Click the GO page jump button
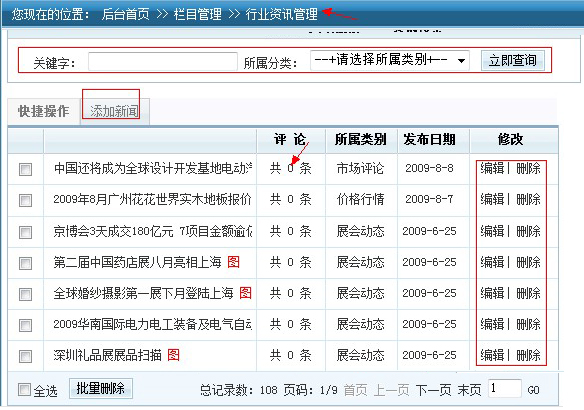 click(533, 390)
